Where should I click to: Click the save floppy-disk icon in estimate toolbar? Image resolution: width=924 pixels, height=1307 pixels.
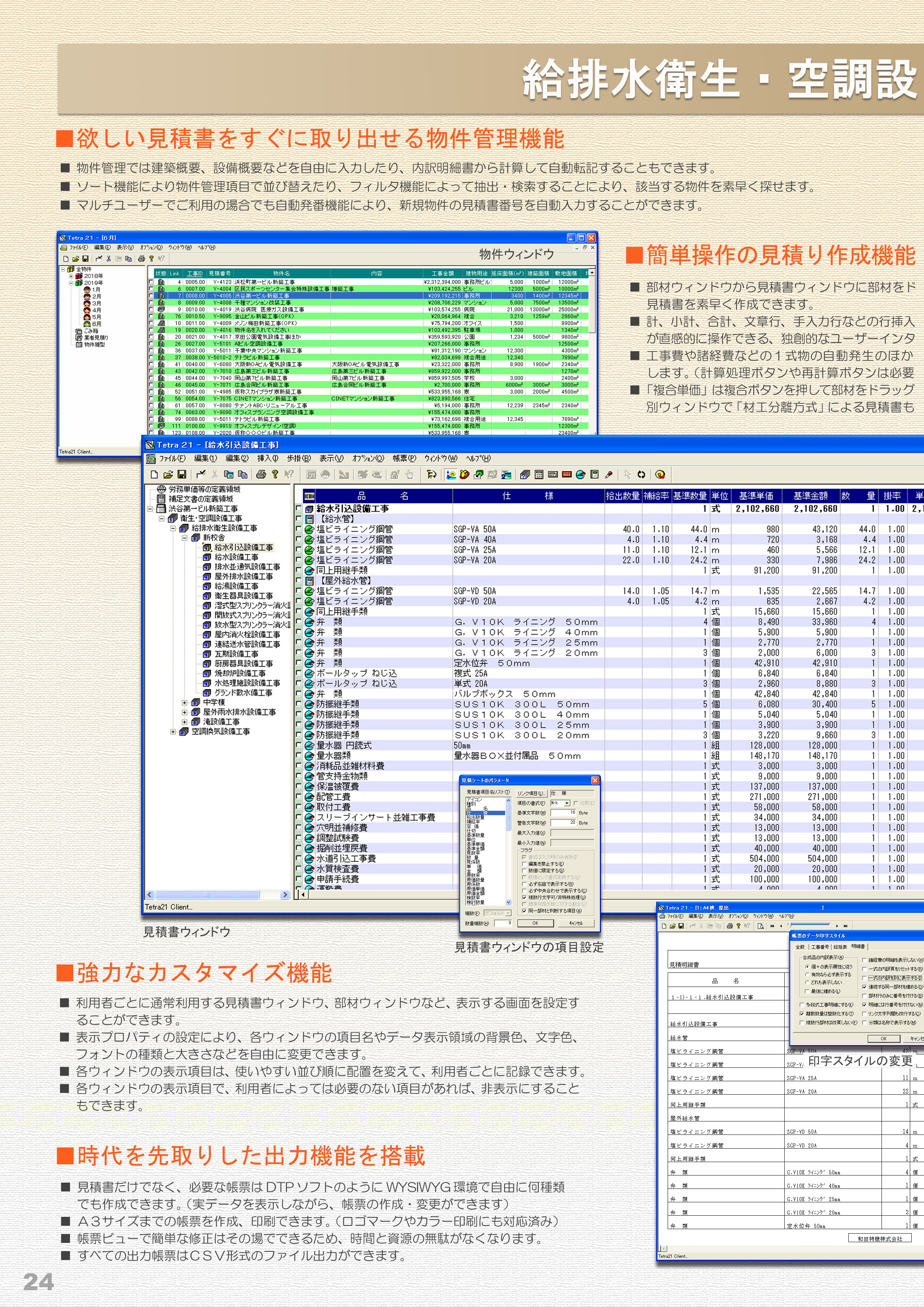point(181,475)
